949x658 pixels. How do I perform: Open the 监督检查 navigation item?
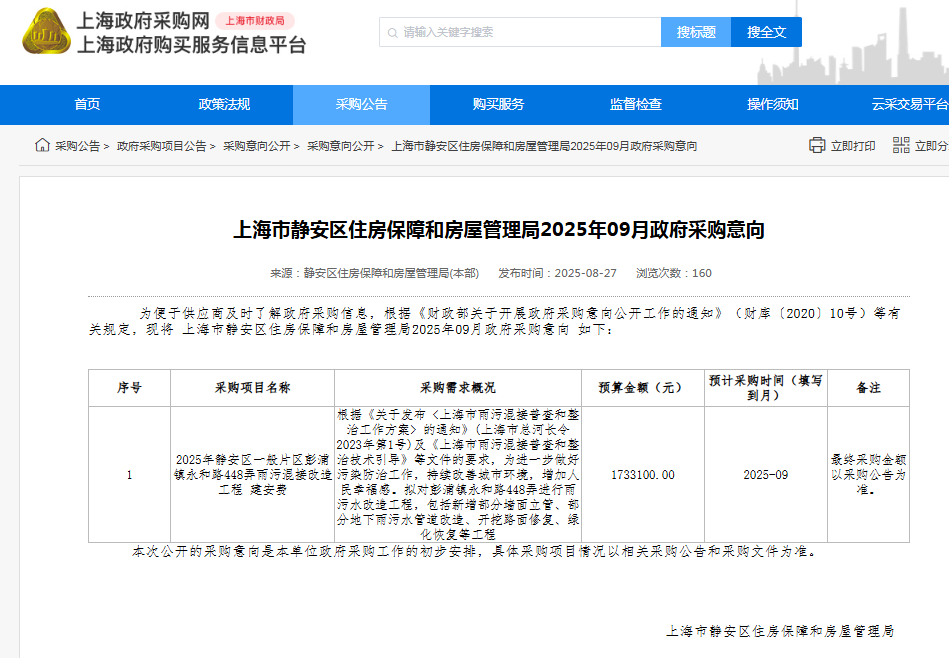pyautogui.click(x=635, y=105)
